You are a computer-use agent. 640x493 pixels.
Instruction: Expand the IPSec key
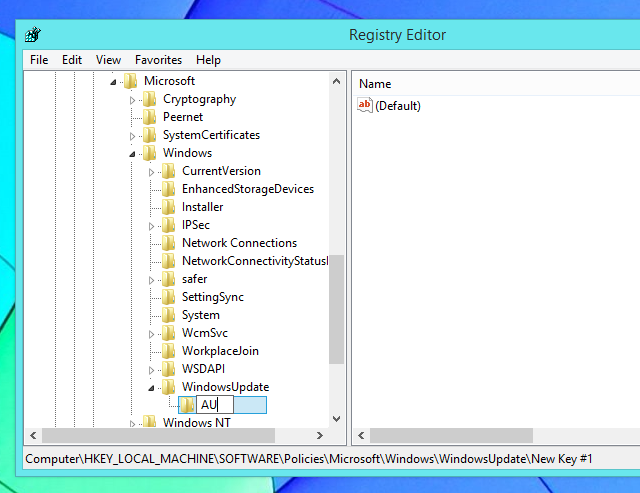click(151, 226)
